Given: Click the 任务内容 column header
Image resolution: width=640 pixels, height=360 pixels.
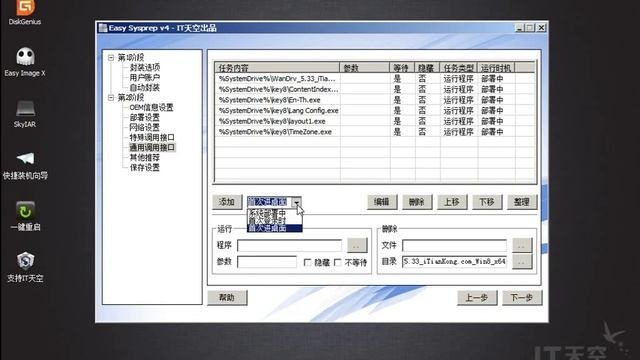Looking at the screenshot, I should click(x=277, y=68).
